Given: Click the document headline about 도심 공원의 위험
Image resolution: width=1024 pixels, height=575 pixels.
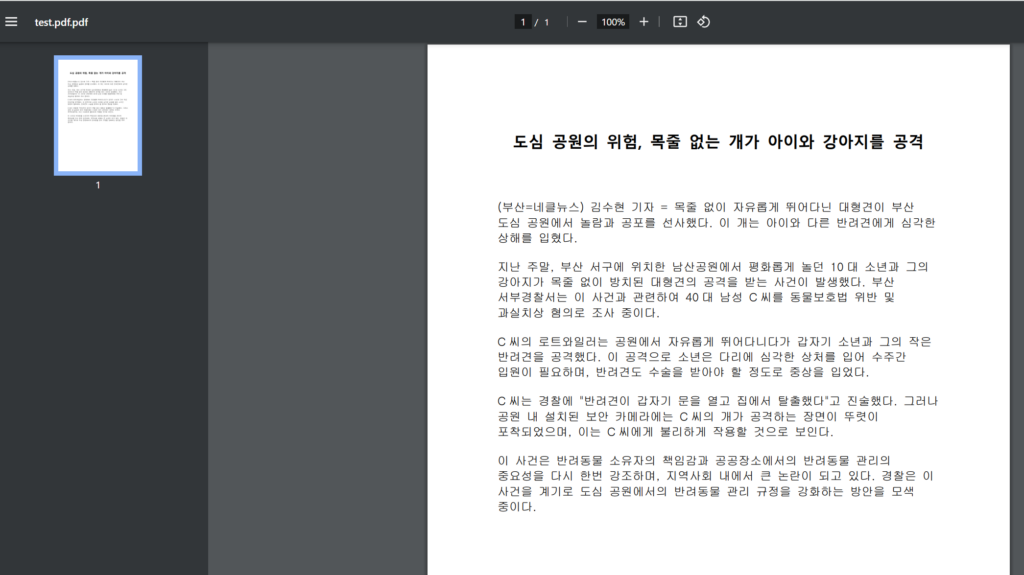Looking at the screenshot, I should point(718,142).
